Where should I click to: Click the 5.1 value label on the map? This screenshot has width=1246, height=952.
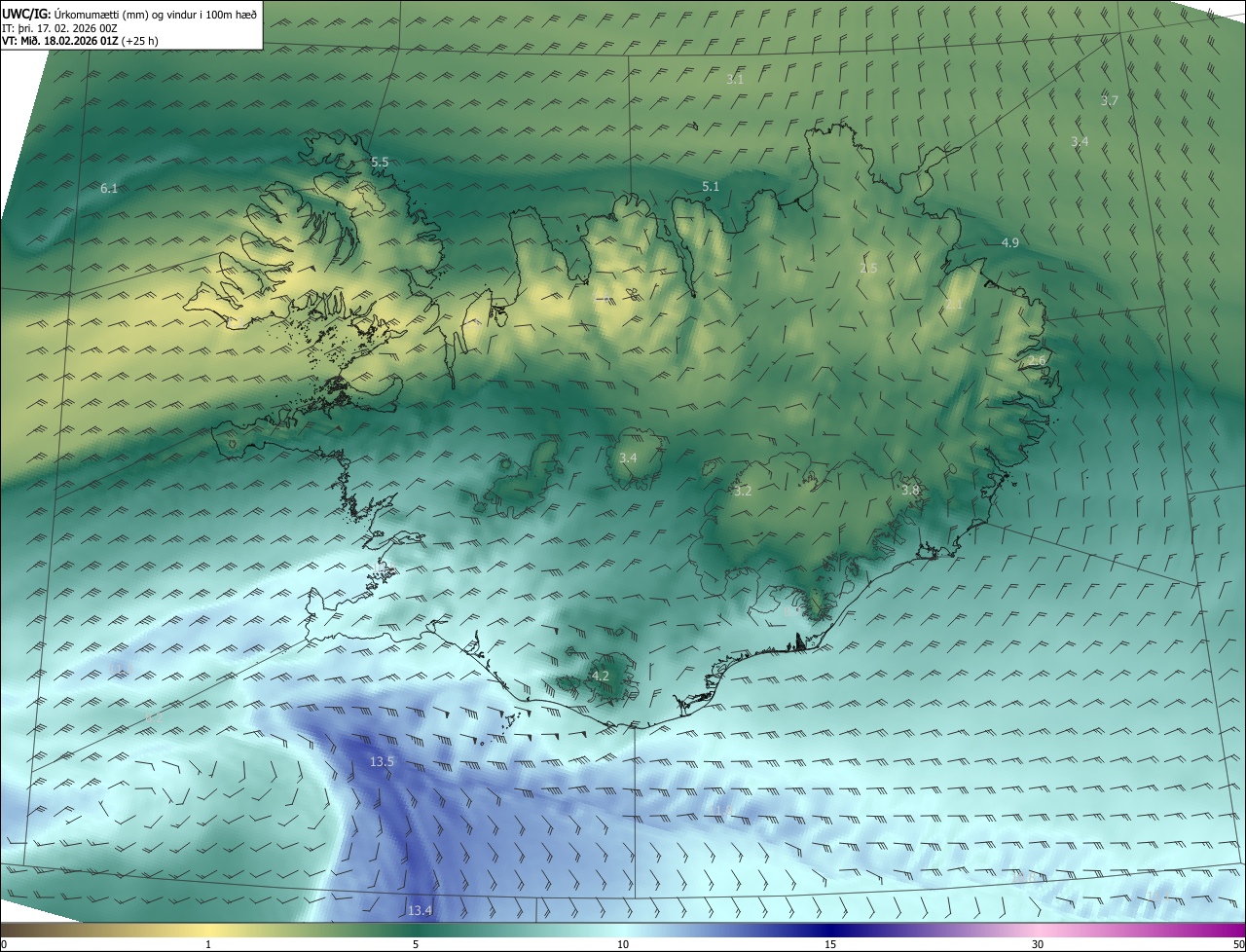(x=711, y=186)
